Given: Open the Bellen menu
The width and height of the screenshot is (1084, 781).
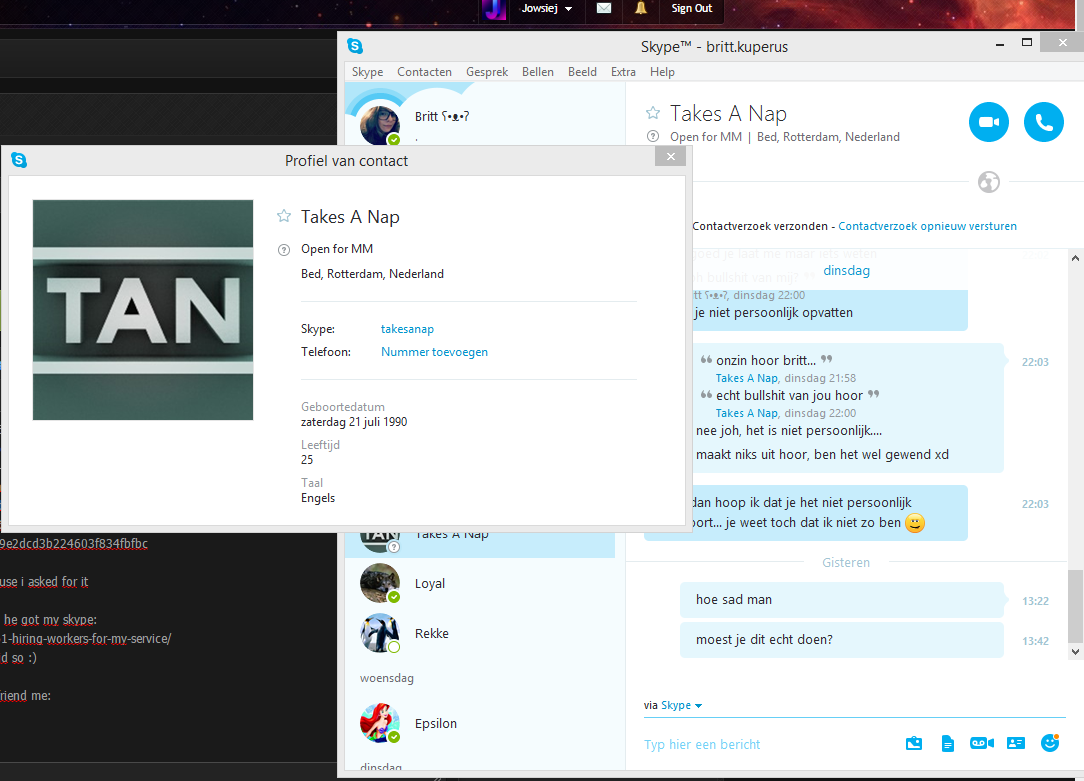Looking at the screenshot, I should coord(538,72).
